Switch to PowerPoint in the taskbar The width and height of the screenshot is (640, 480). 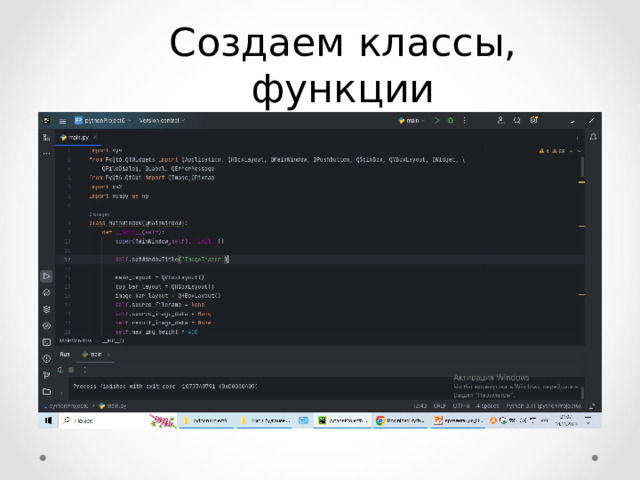(458, 420)
